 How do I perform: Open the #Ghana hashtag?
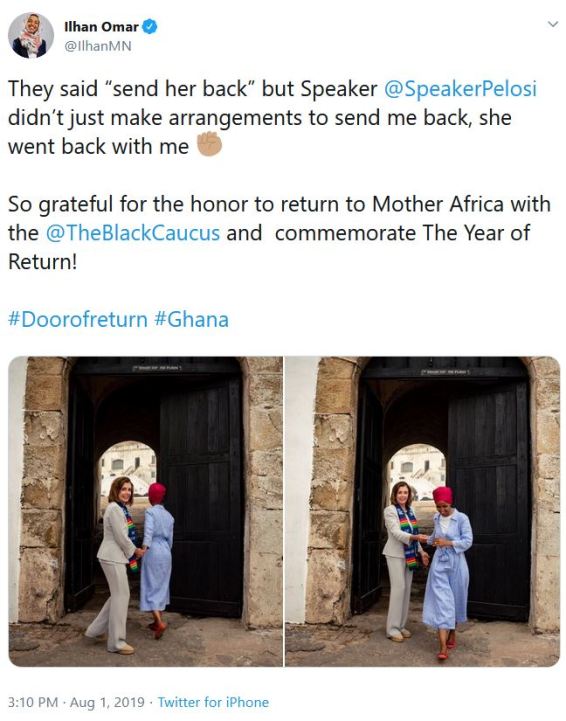pyautogui.click(x=192, y=319)
